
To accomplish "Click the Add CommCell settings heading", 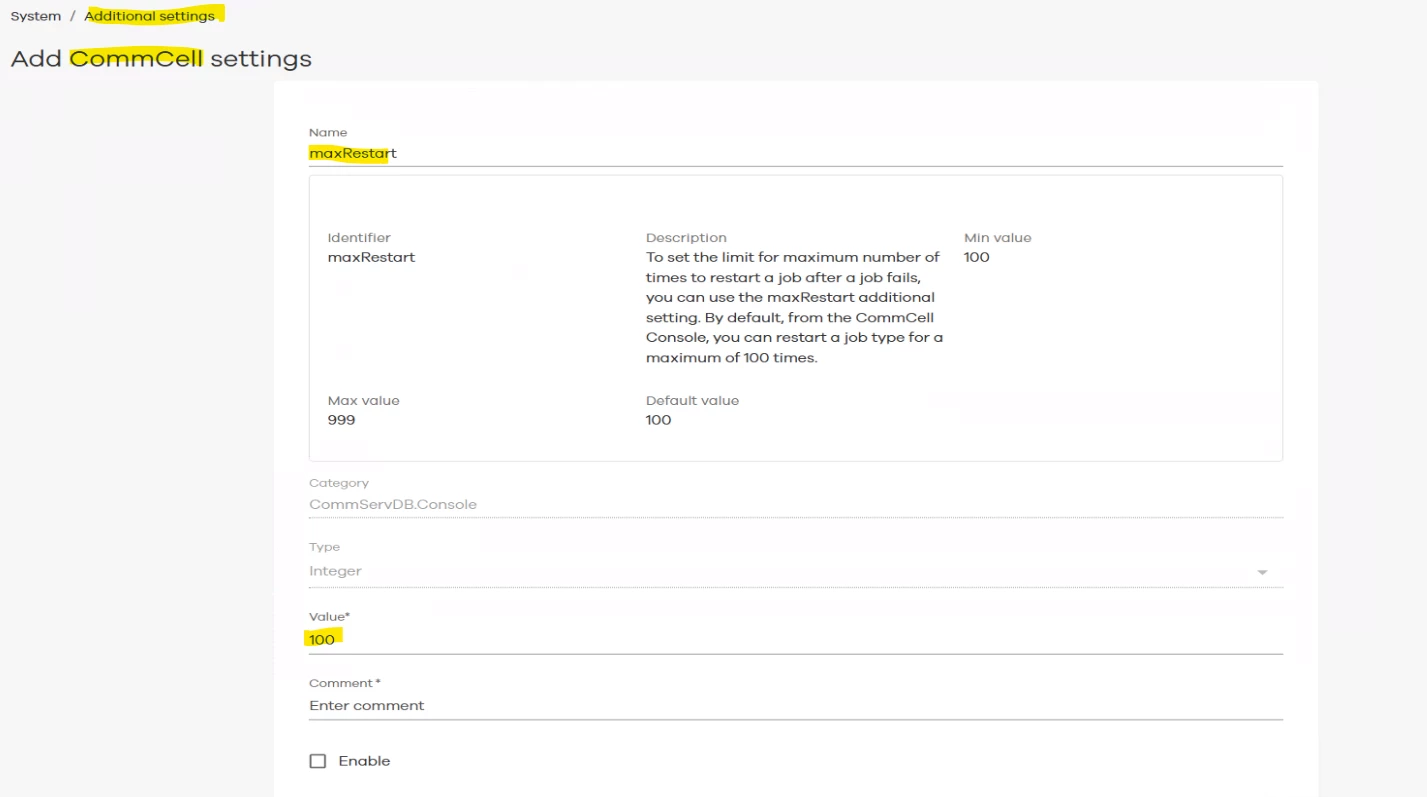I will 161,59.
